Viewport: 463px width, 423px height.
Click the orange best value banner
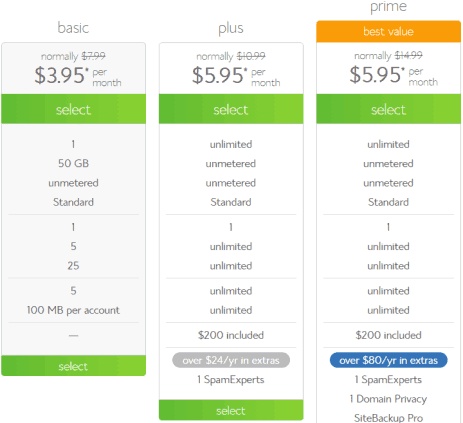coord(388,32)
